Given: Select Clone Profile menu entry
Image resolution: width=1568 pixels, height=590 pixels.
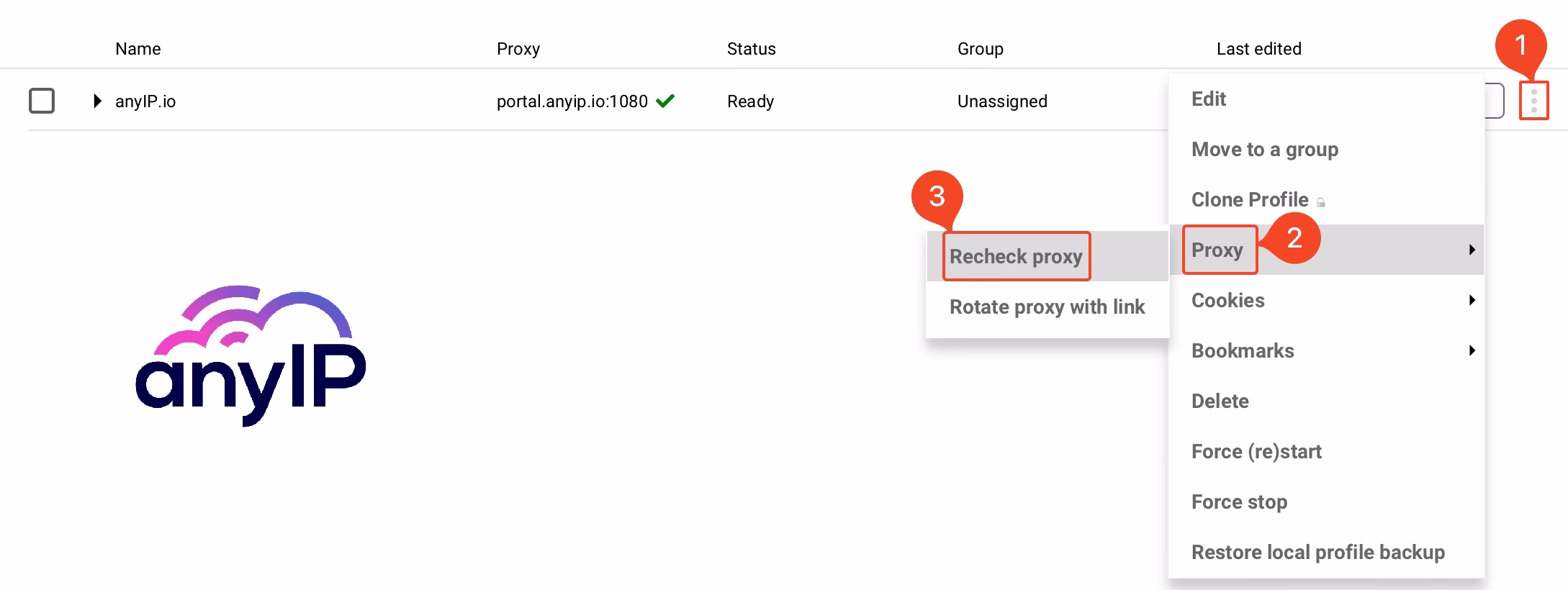Looking at the screenshot, I should point(1250,199).
